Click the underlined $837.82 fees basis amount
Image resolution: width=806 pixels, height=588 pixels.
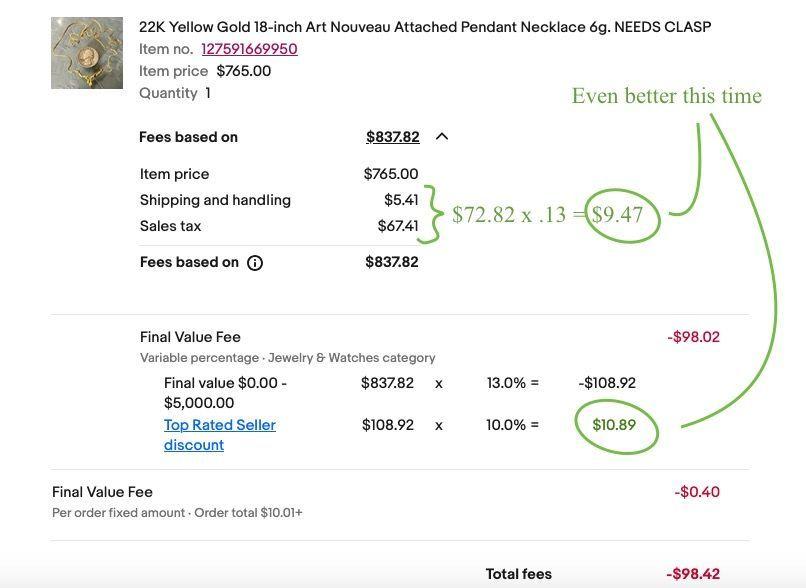click(x=393, y=137)
